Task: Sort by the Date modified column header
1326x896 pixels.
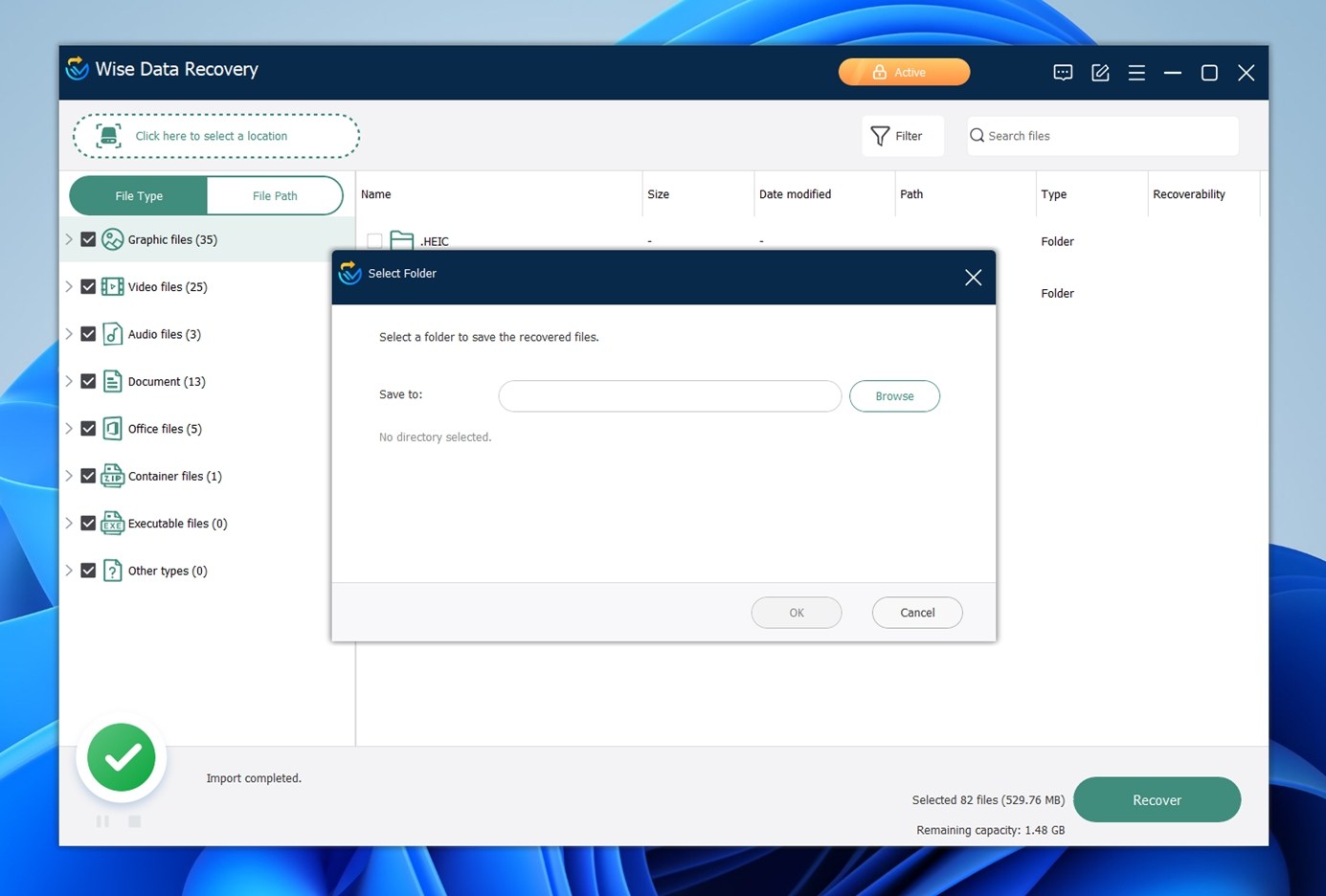Action: tap(824, 194)
